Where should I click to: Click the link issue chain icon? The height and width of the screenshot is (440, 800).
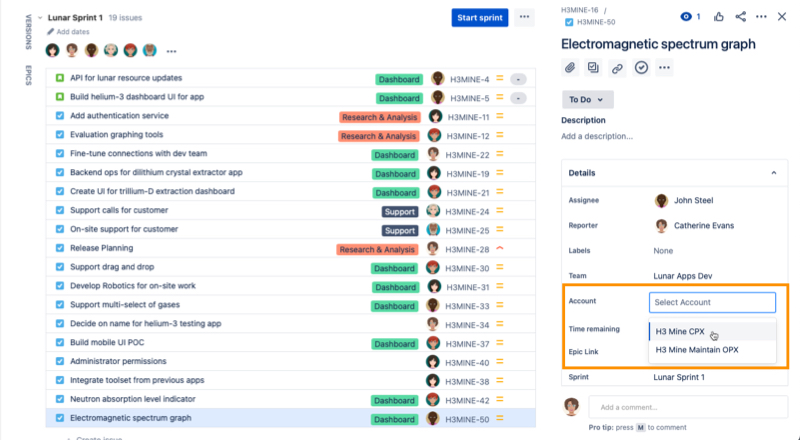point(618,68)
